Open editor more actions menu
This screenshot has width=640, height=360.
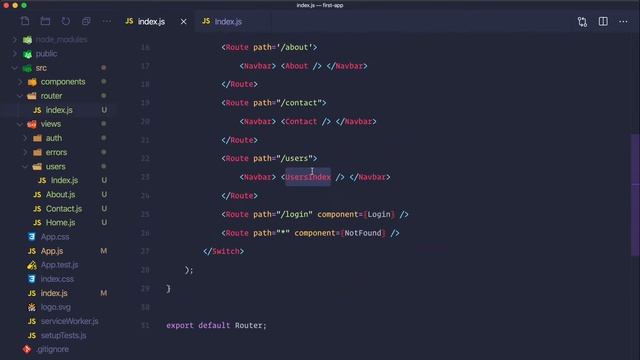623,21
